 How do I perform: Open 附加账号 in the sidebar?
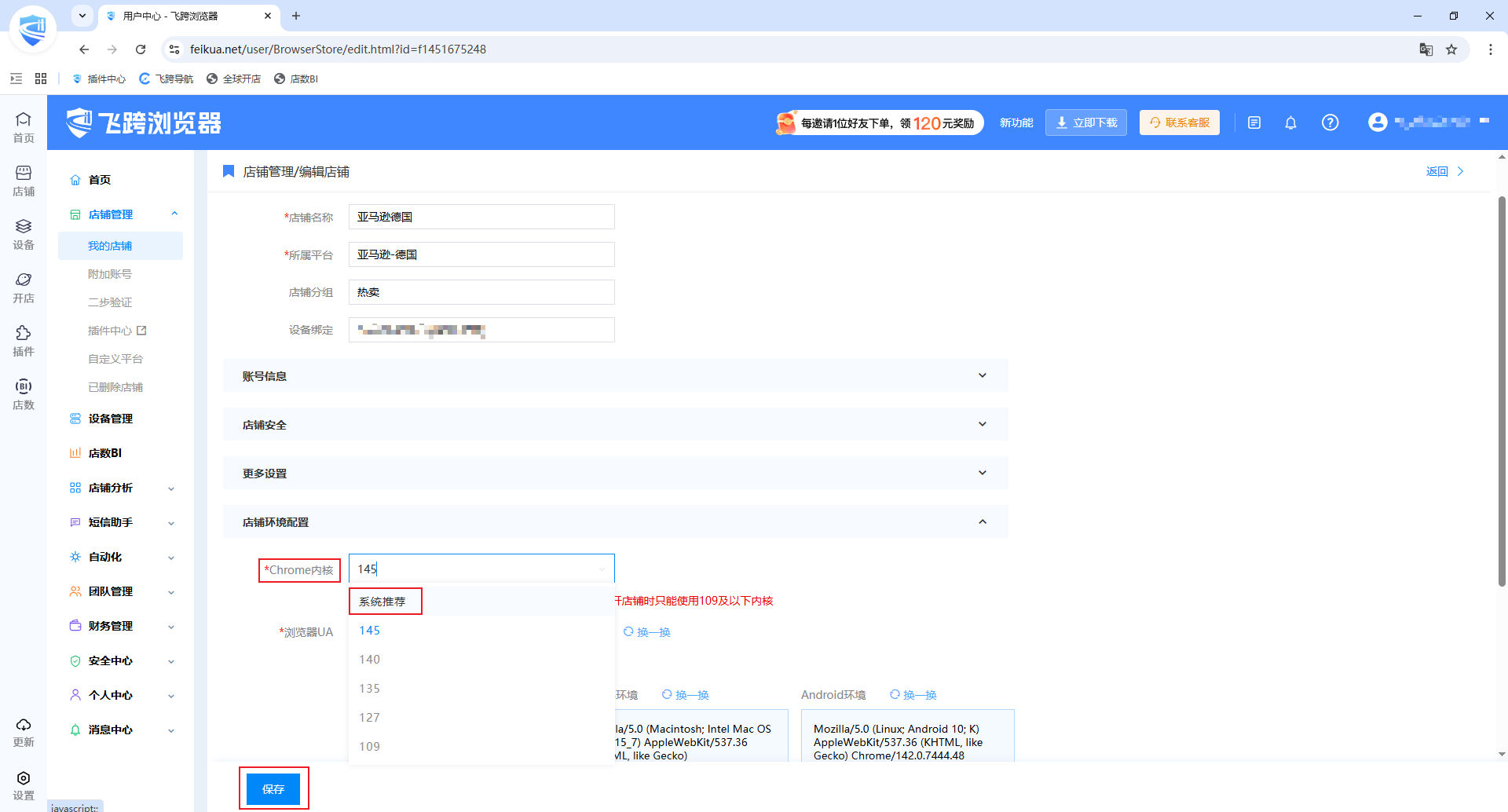(110, 274)
